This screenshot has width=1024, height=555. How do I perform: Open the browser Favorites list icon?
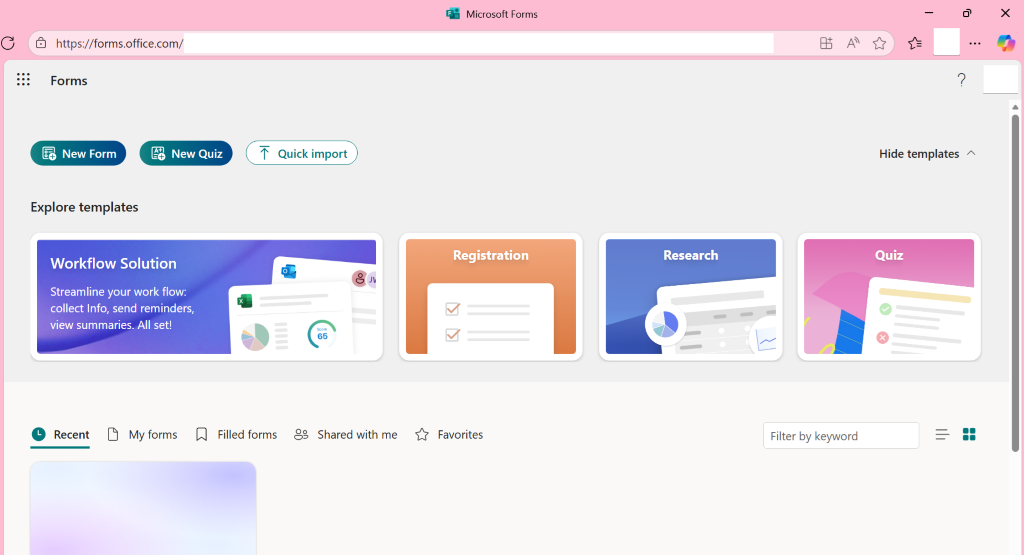pyautogui.click(x=915, y=44)
